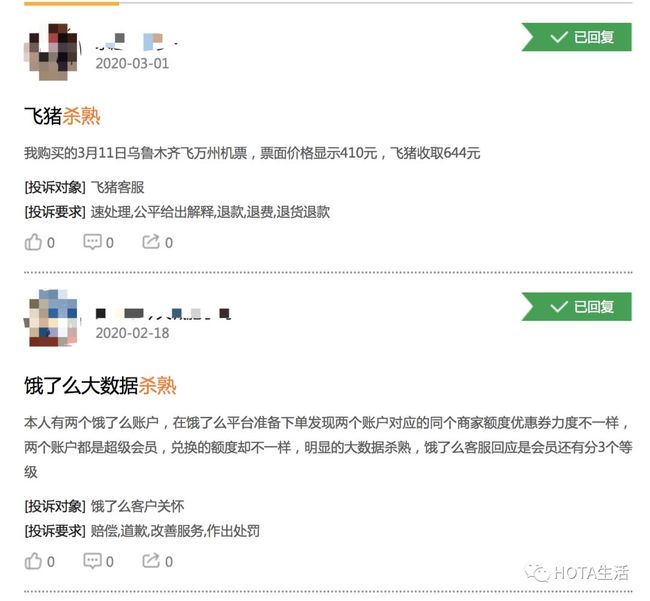Open username above the 2020-03-01 date
The width and height of the screenshot is (650, 601).
pyautogui.click(x=137, y=42)
